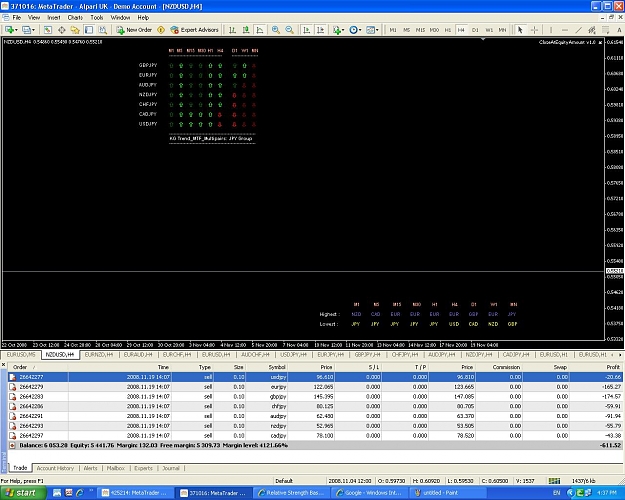The image size is (625, 500).
Task: Switch timeframe to D1
Action: (475, 30)
